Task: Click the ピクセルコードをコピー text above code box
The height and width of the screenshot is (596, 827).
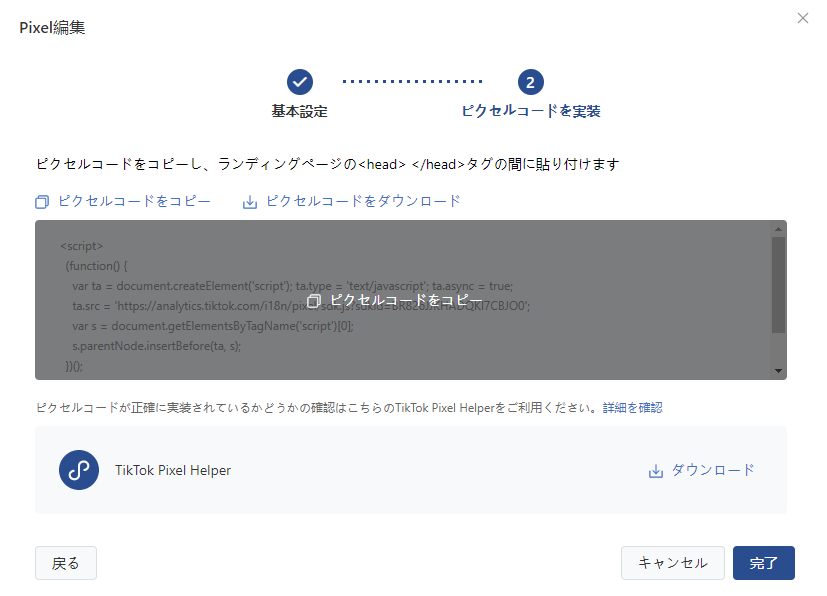Action: coord(134,201)
